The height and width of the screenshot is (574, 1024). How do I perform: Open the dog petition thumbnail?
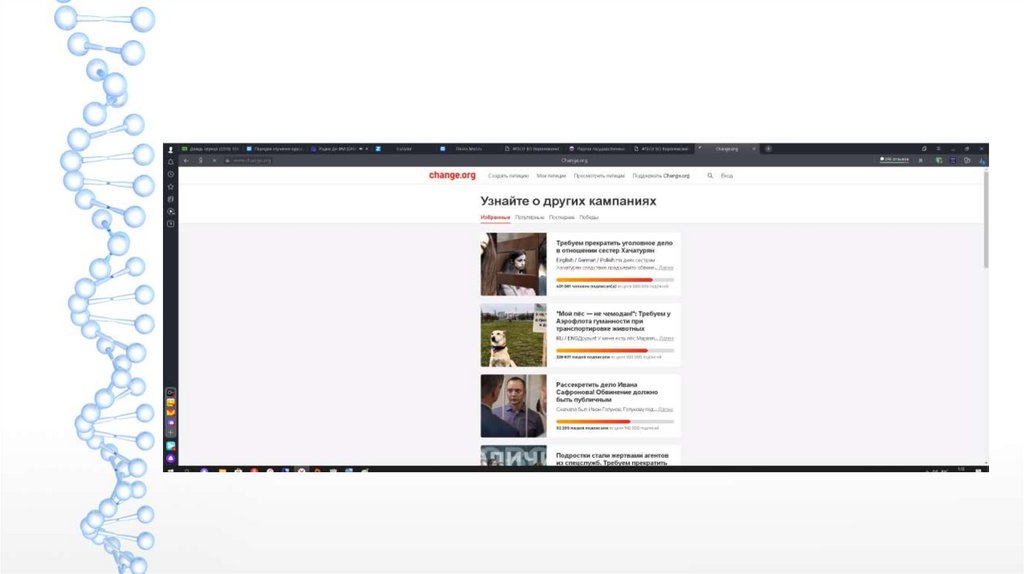coord(513,335)
